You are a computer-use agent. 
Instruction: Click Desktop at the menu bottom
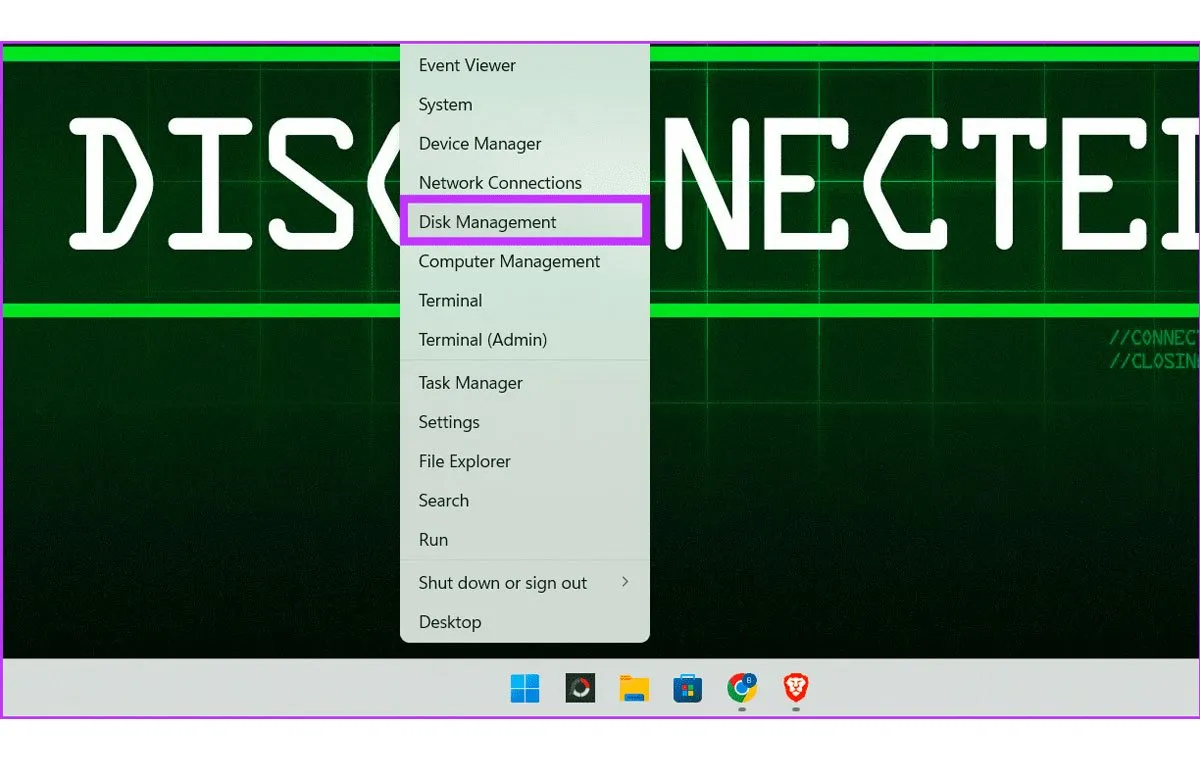(450, 622)
